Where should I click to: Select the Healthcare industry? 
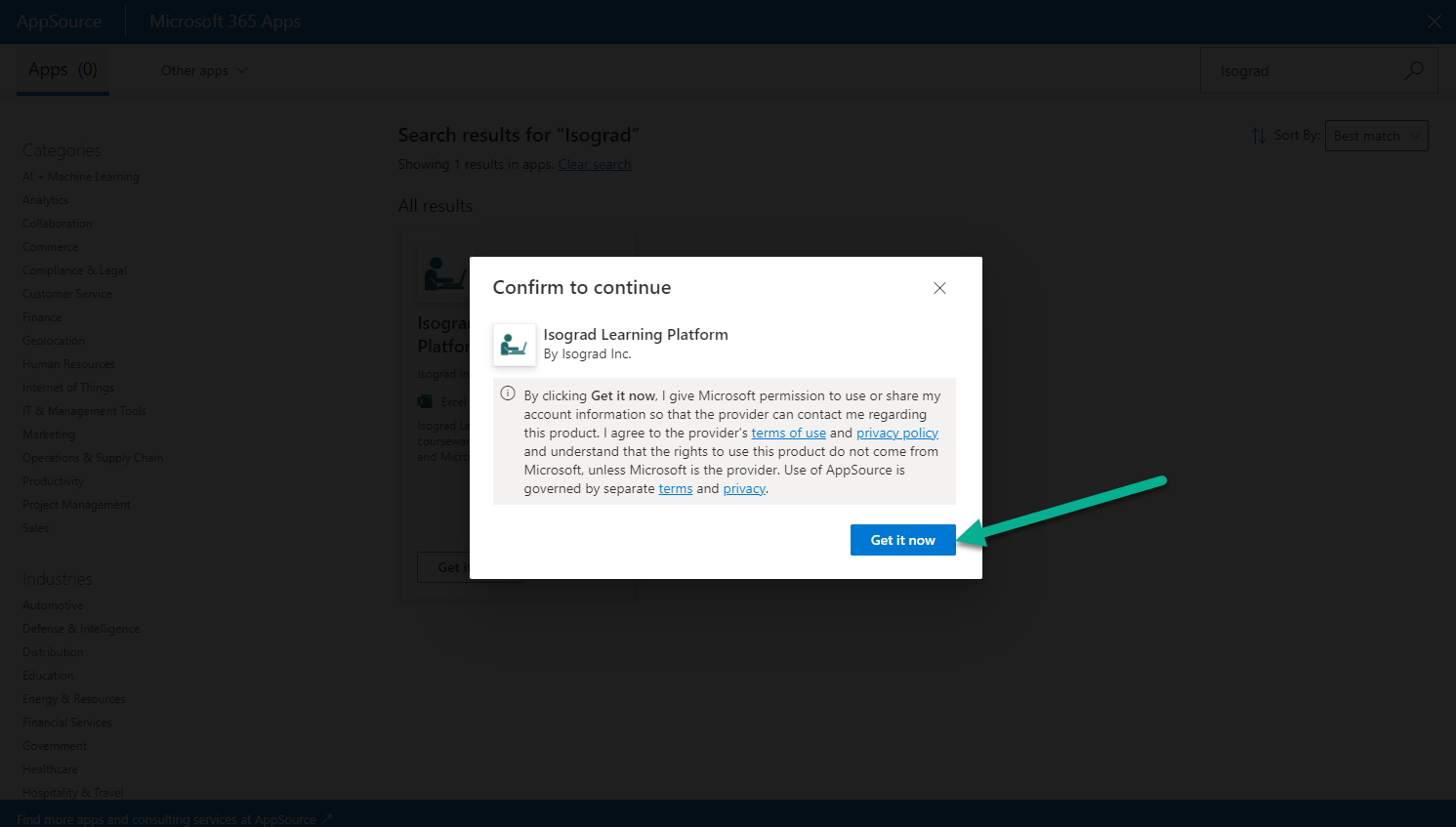50,769
